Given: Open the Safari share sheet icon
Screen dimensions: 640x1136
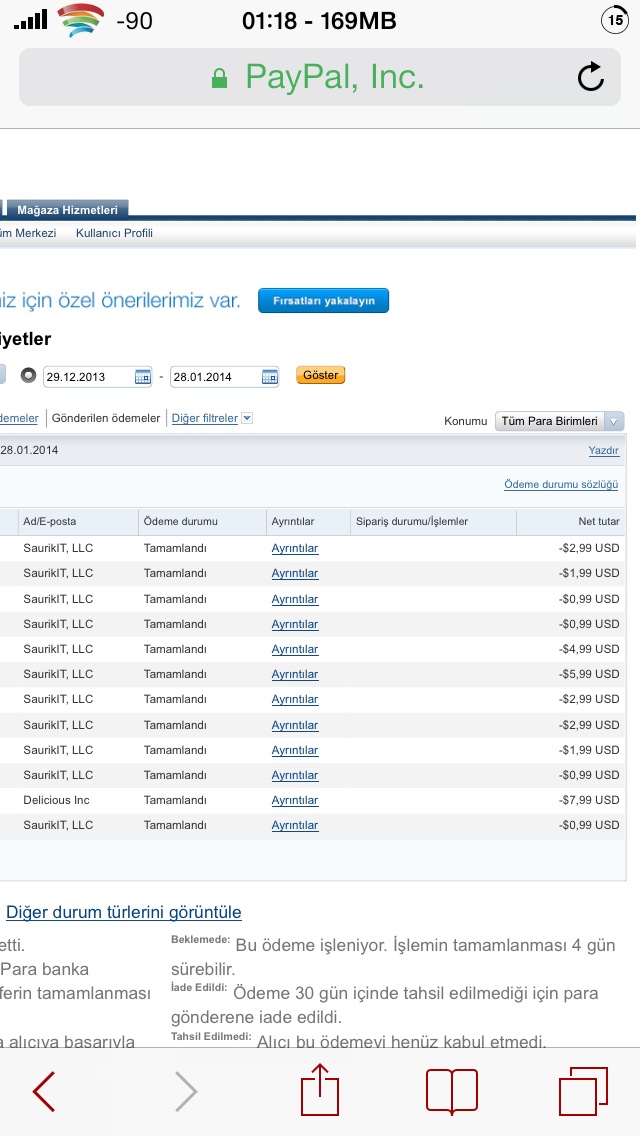Looking at the screenshot, I should [x=320, y=1089].
